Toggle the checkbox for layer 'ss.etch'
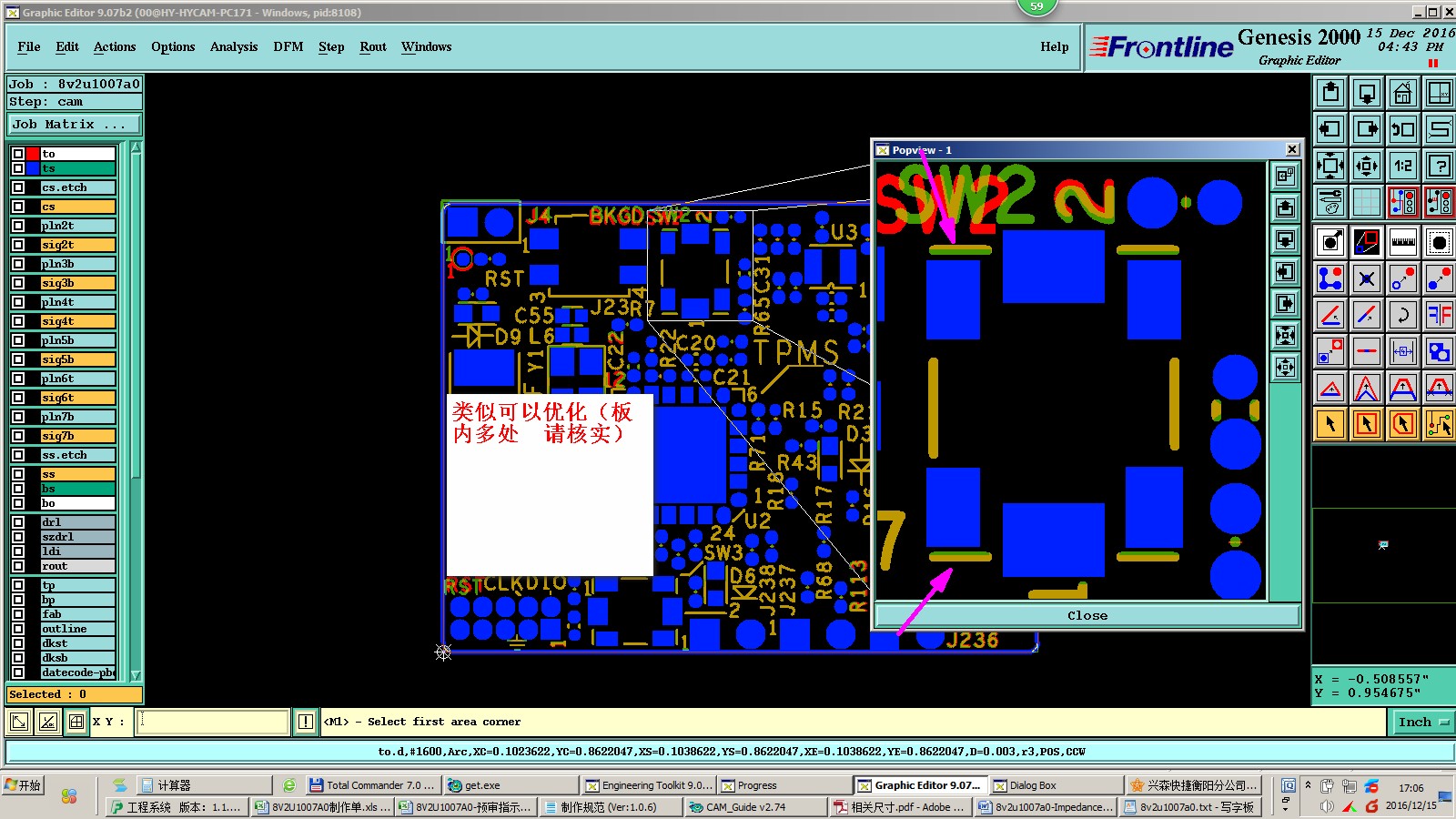This screenshot has width=1456, height=819. [x=18, y=455]
